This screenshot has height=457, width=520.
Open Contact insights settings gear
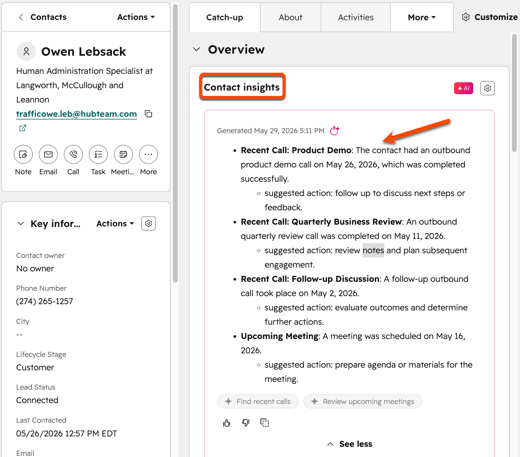[x=487, y=88]
